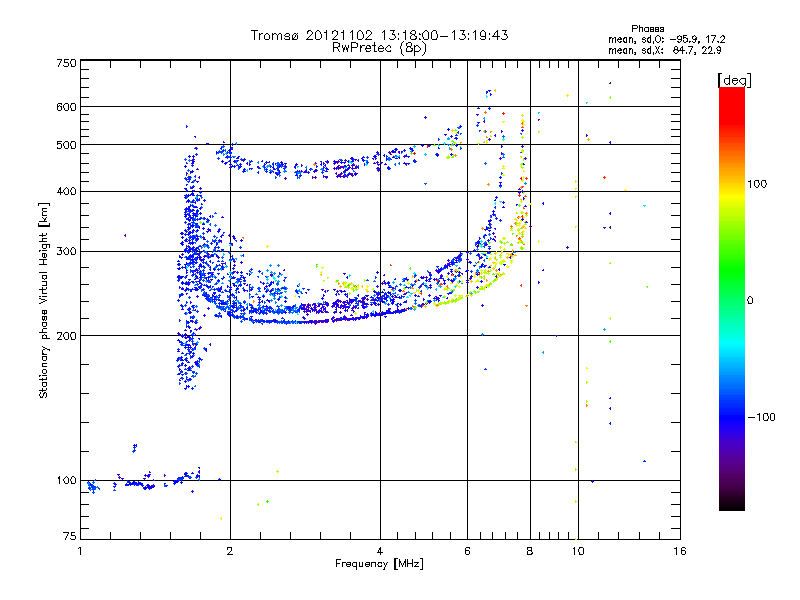The height and width of the screenshot is (600, 800).
Task: Click the "300" height axis tick label
Action: [x=66, y=252]
